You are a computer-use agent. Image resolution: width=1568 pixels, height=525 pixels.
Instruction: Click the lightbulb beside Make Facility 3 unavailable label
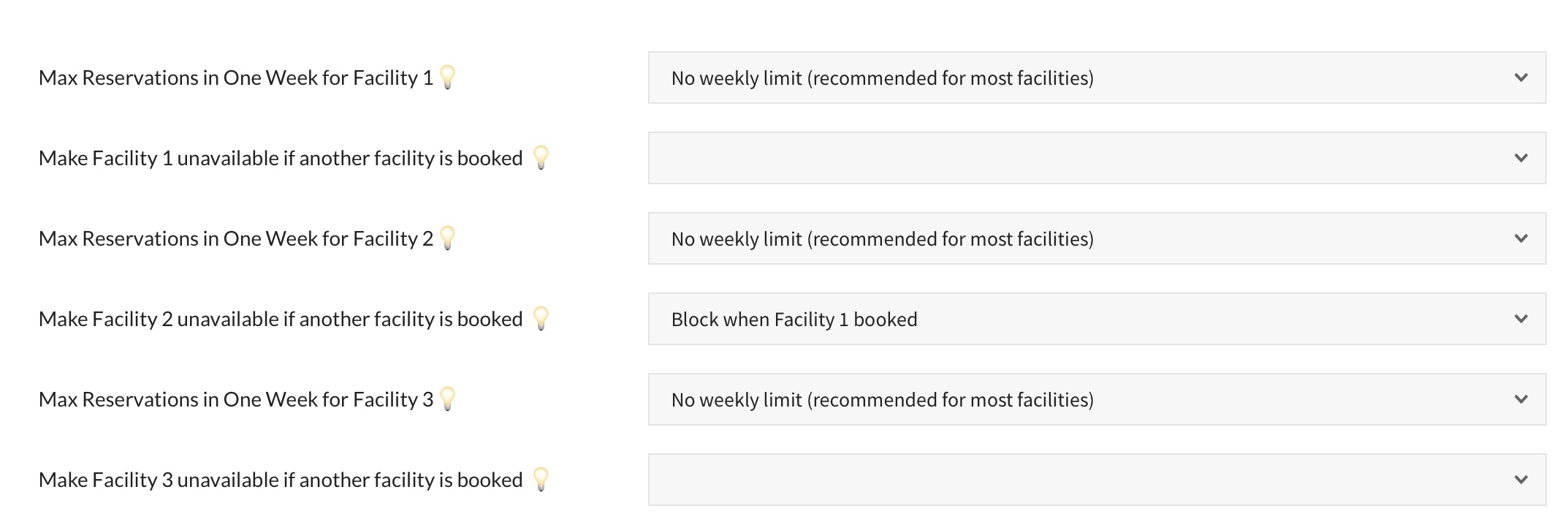[540, 478]
